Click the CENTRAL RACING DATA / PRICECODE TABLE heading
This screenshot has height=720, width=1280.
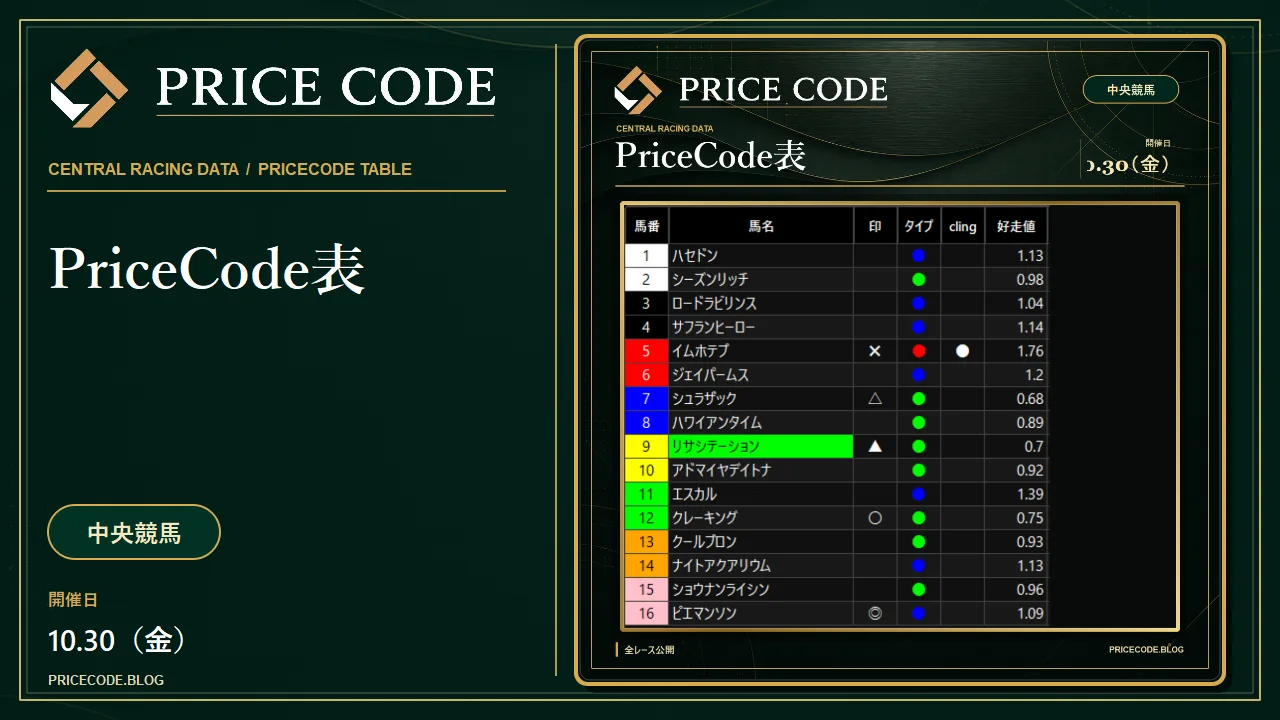230,169
